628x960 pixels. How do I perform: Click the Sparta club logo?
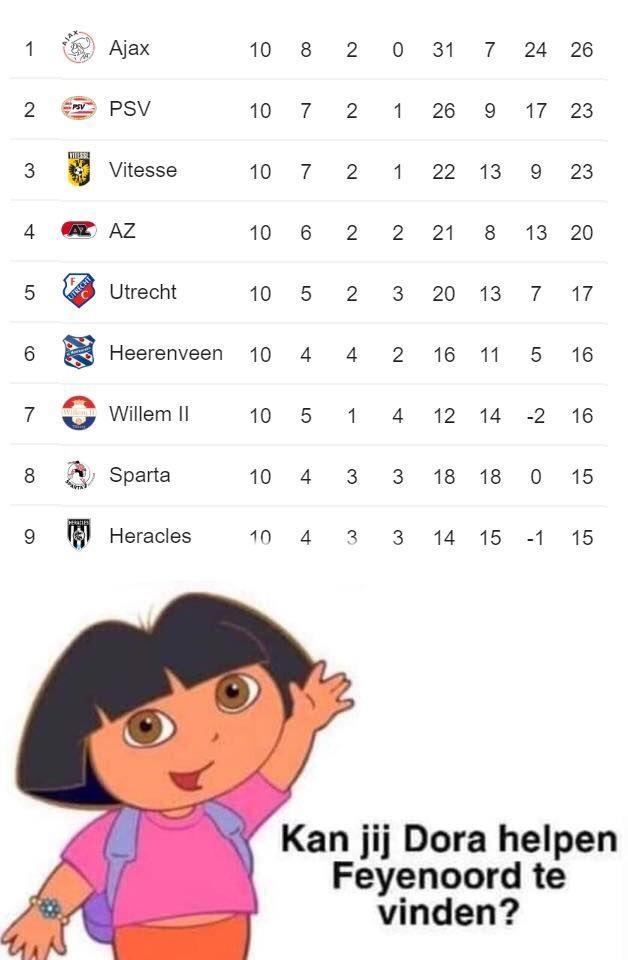coord(78,474)
